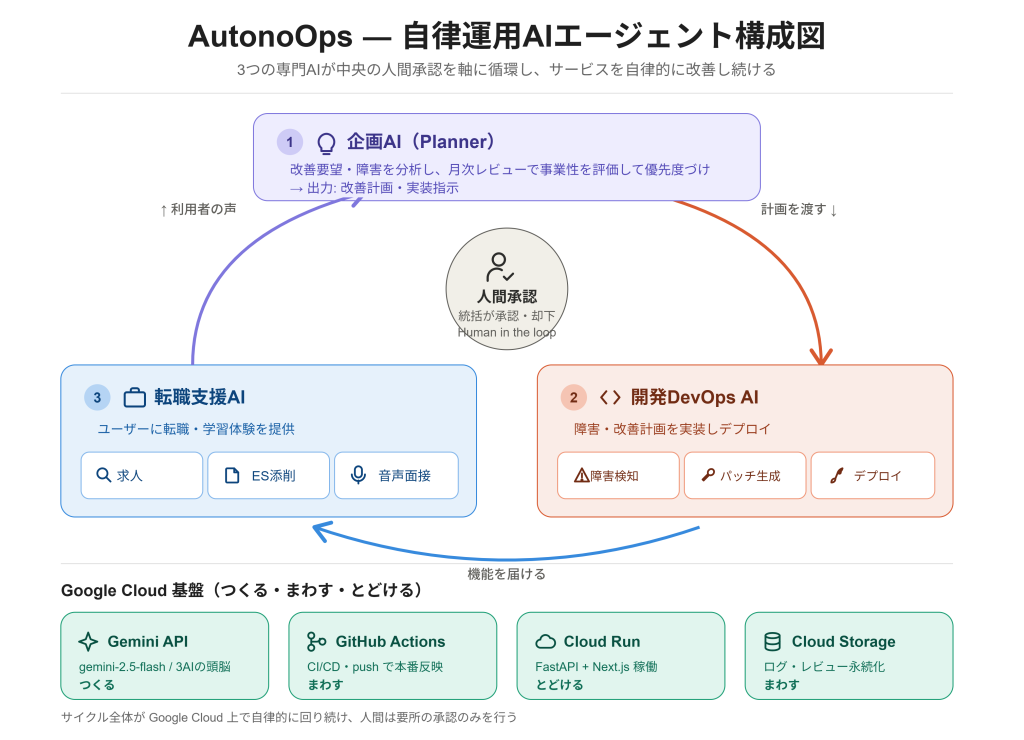Click the 機能を届ける label under the blue arrow

(x=506, y=573)
